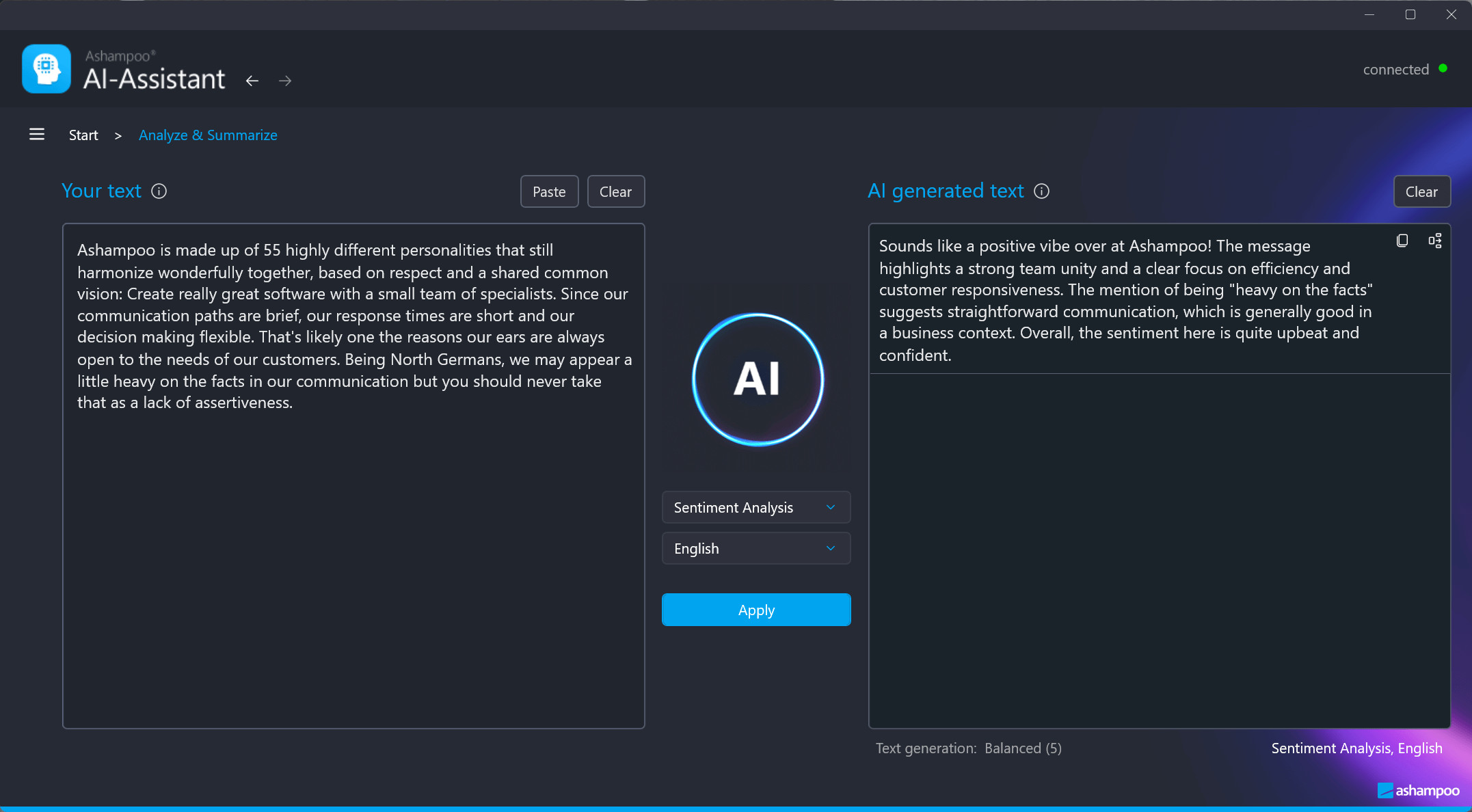1472x812 pixels.
Task: Show info for Your text
Action: tap(159, 191)
